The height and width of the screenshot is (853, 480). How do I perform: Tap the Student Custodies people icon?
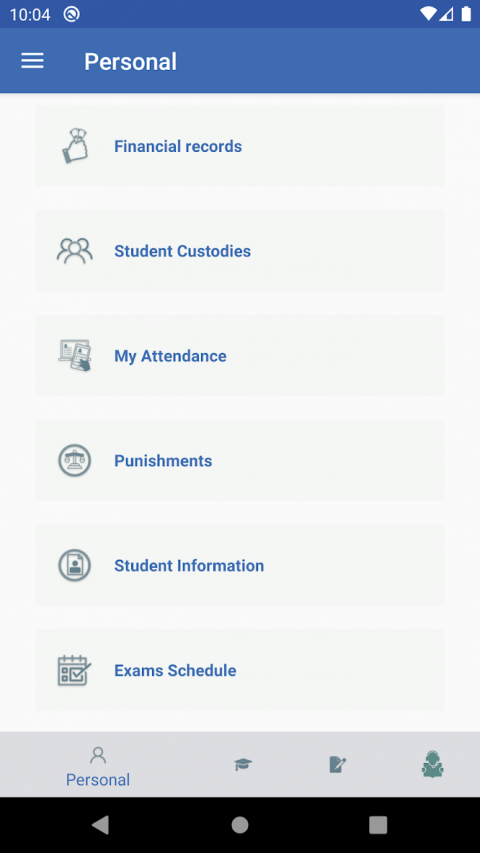[x=75, y=251]
